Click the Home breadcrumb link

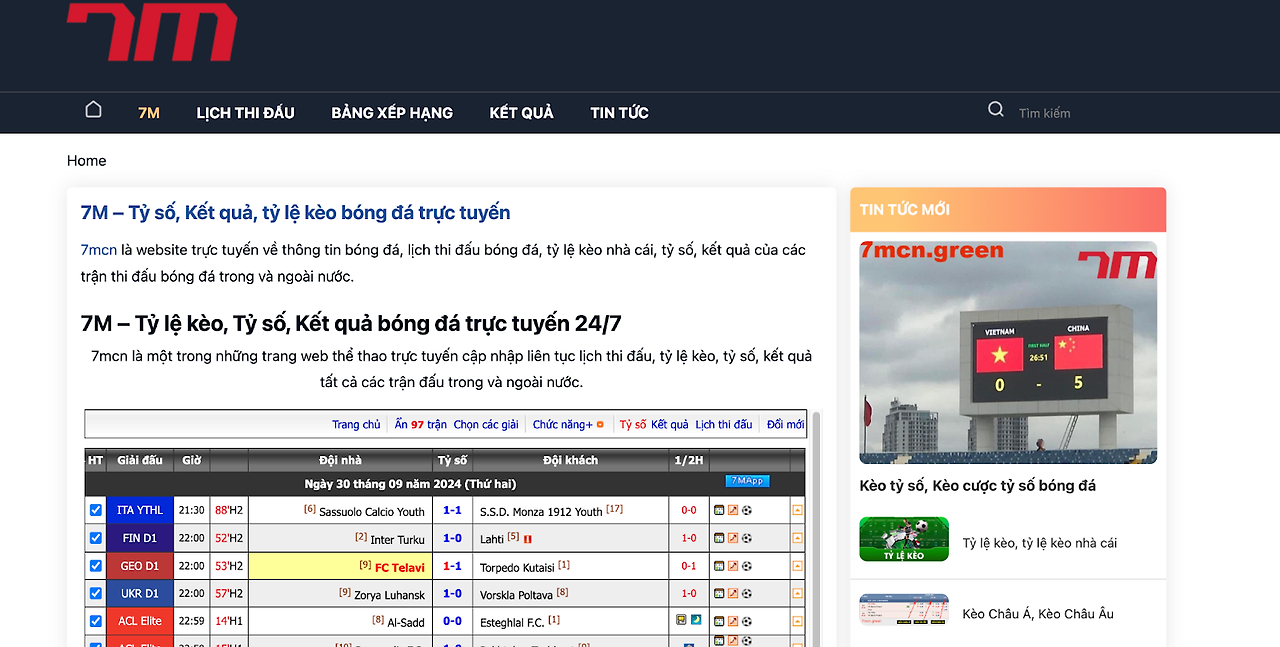click(x=87, y=160)
